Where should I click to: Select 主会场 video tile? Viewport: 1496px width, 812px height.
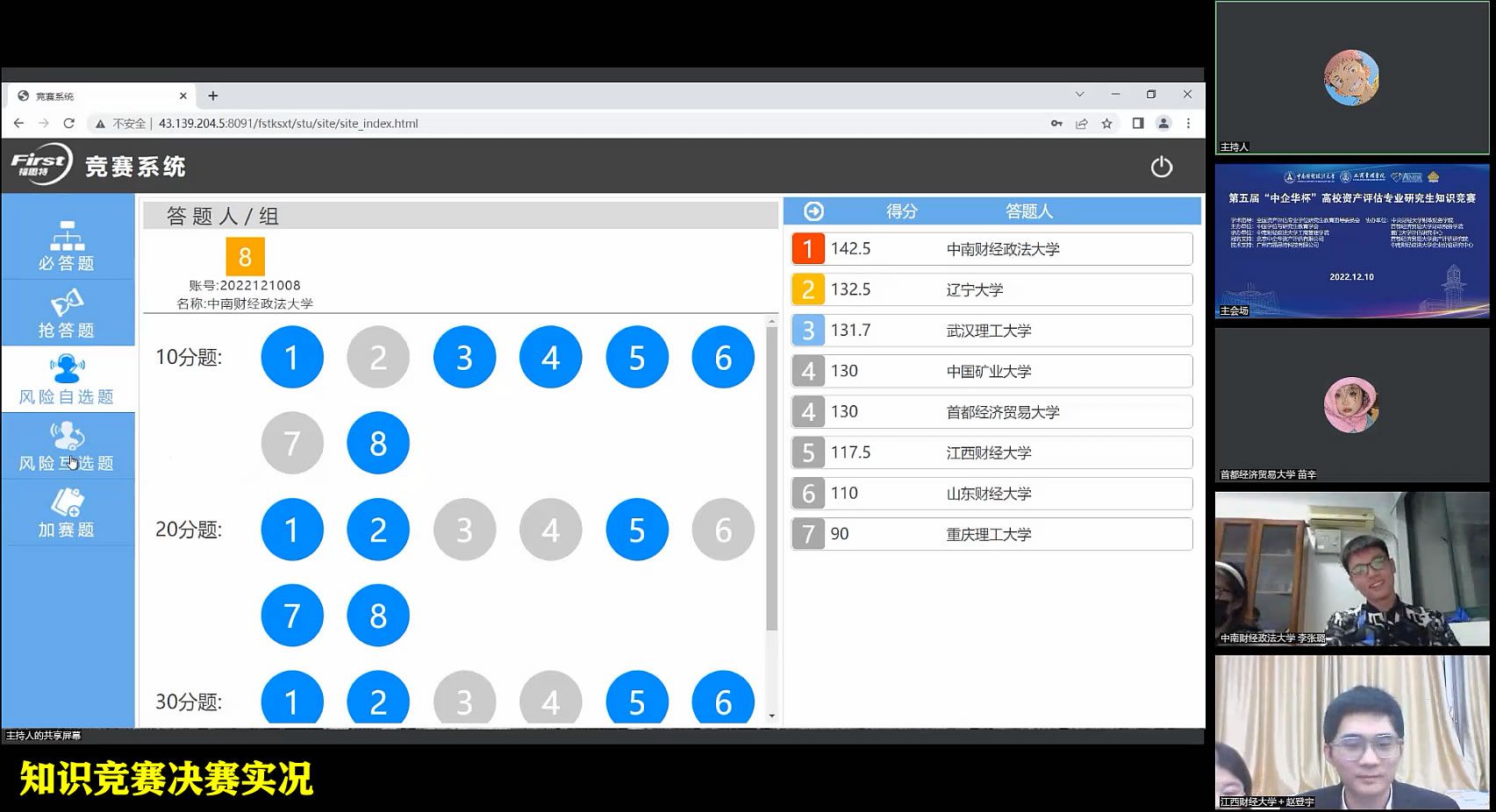click(x=1352, y=240)
